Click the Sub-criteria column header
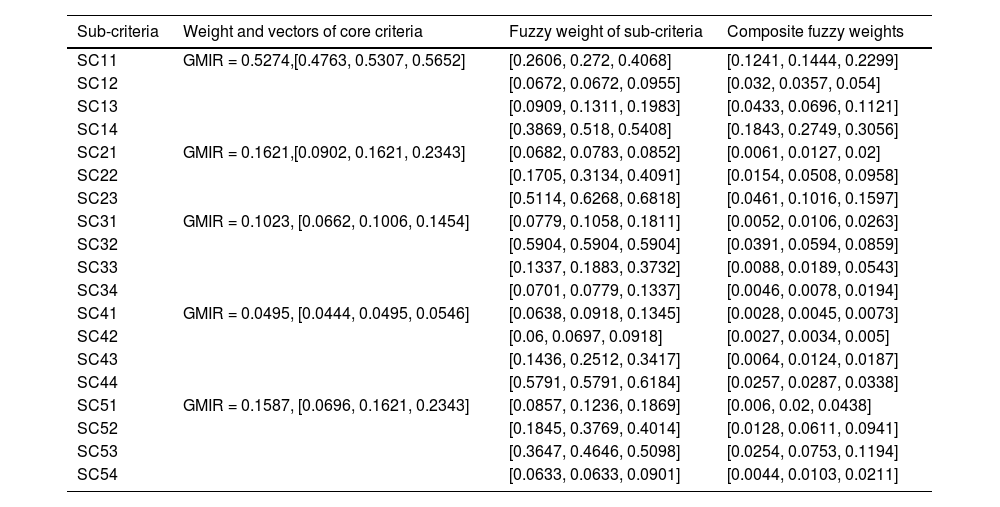The height and width of the screenshot is (507, 1000). [x=118, y=32]
